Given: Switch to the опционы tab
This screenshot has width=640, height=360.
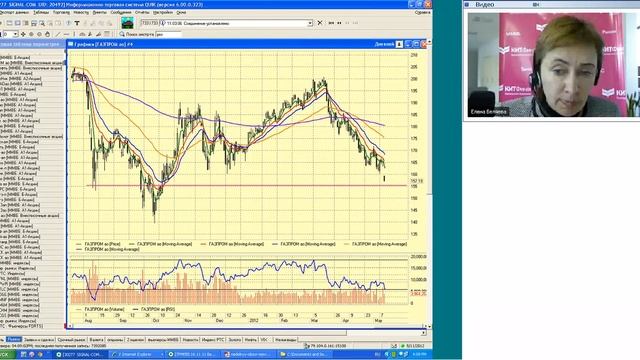Looking at the screenshot, I should pyautogui.click(x=115, y=340).
